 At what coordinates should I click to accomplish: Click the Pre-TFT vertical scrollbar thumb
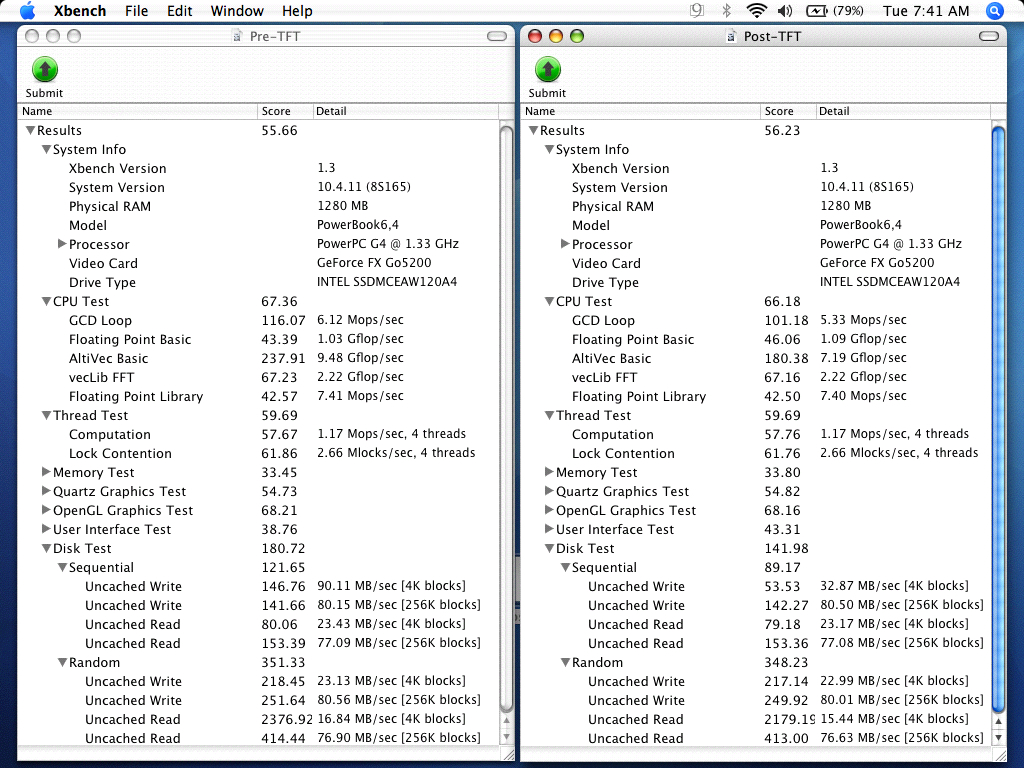[506, 418]
